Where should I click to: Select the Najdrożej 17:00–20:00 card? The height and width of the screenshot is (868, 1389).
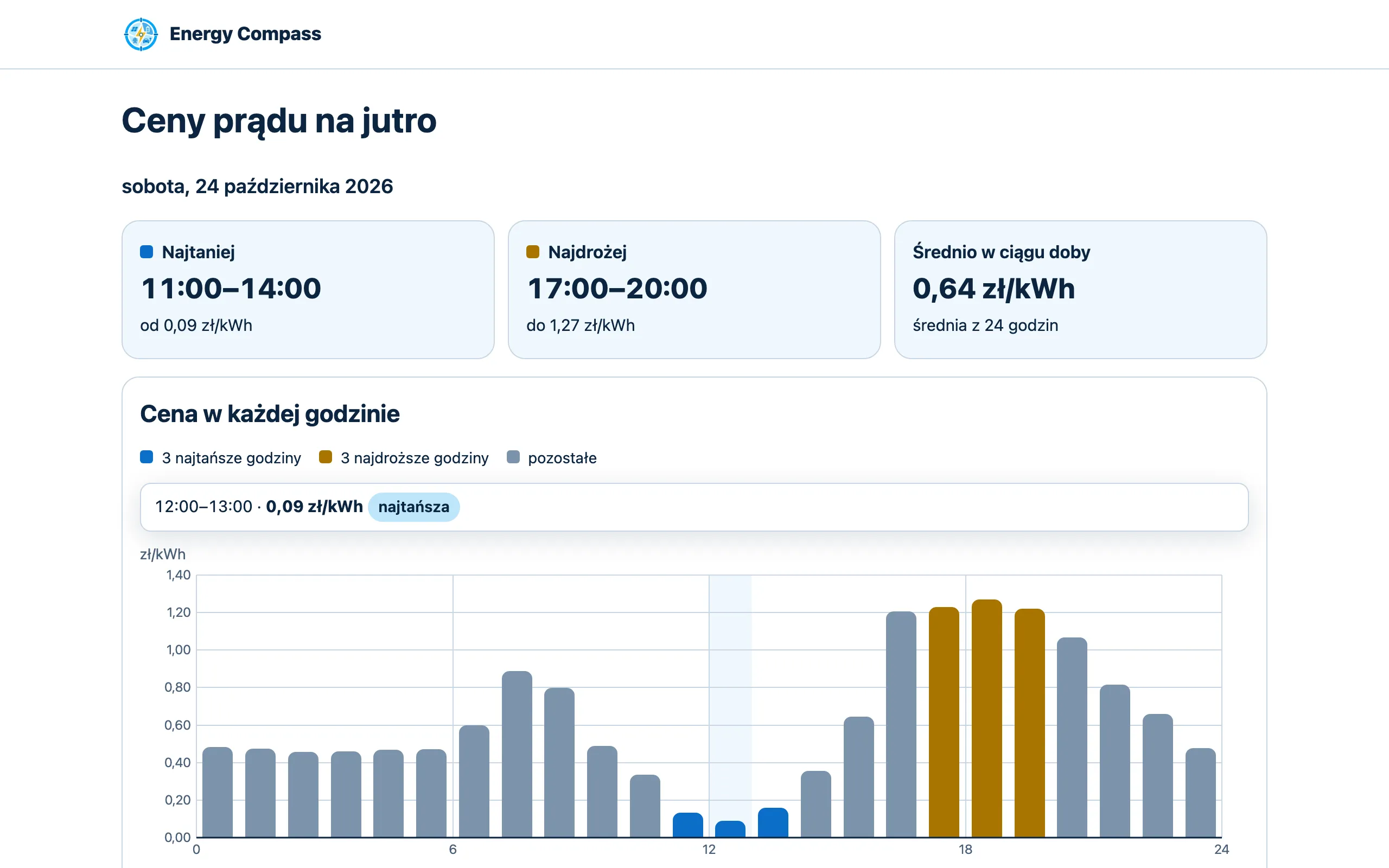(694, 290)
